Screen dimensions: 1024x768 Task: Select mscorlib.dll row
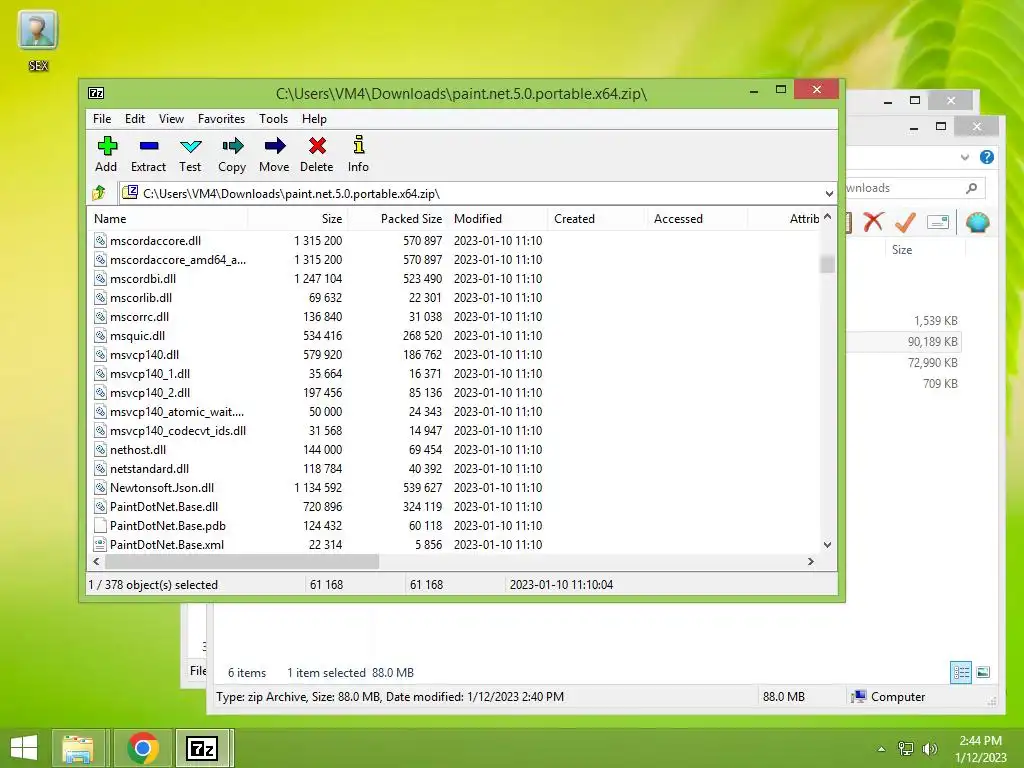453,298
